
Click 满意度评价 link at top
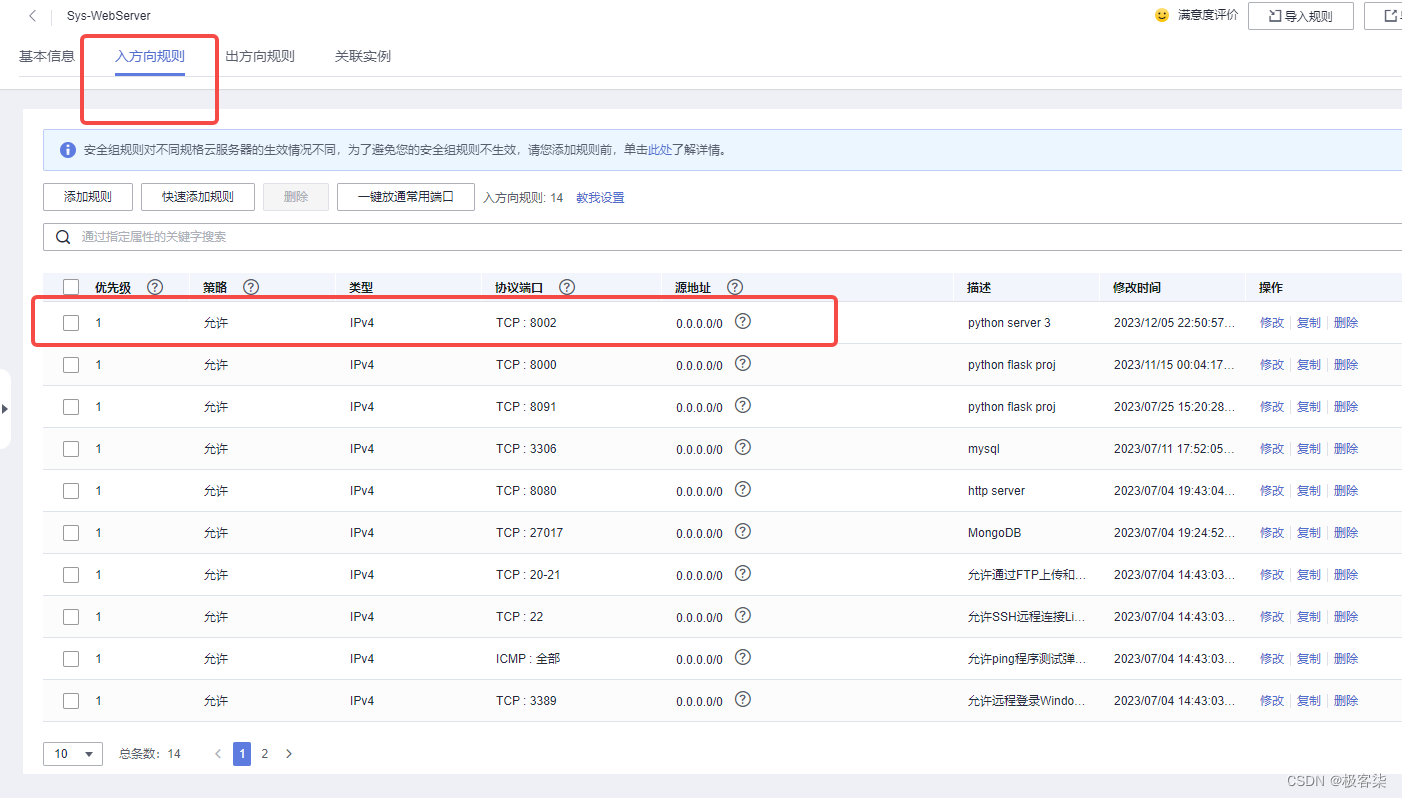pyautogui.click(x=1208, y=15)
